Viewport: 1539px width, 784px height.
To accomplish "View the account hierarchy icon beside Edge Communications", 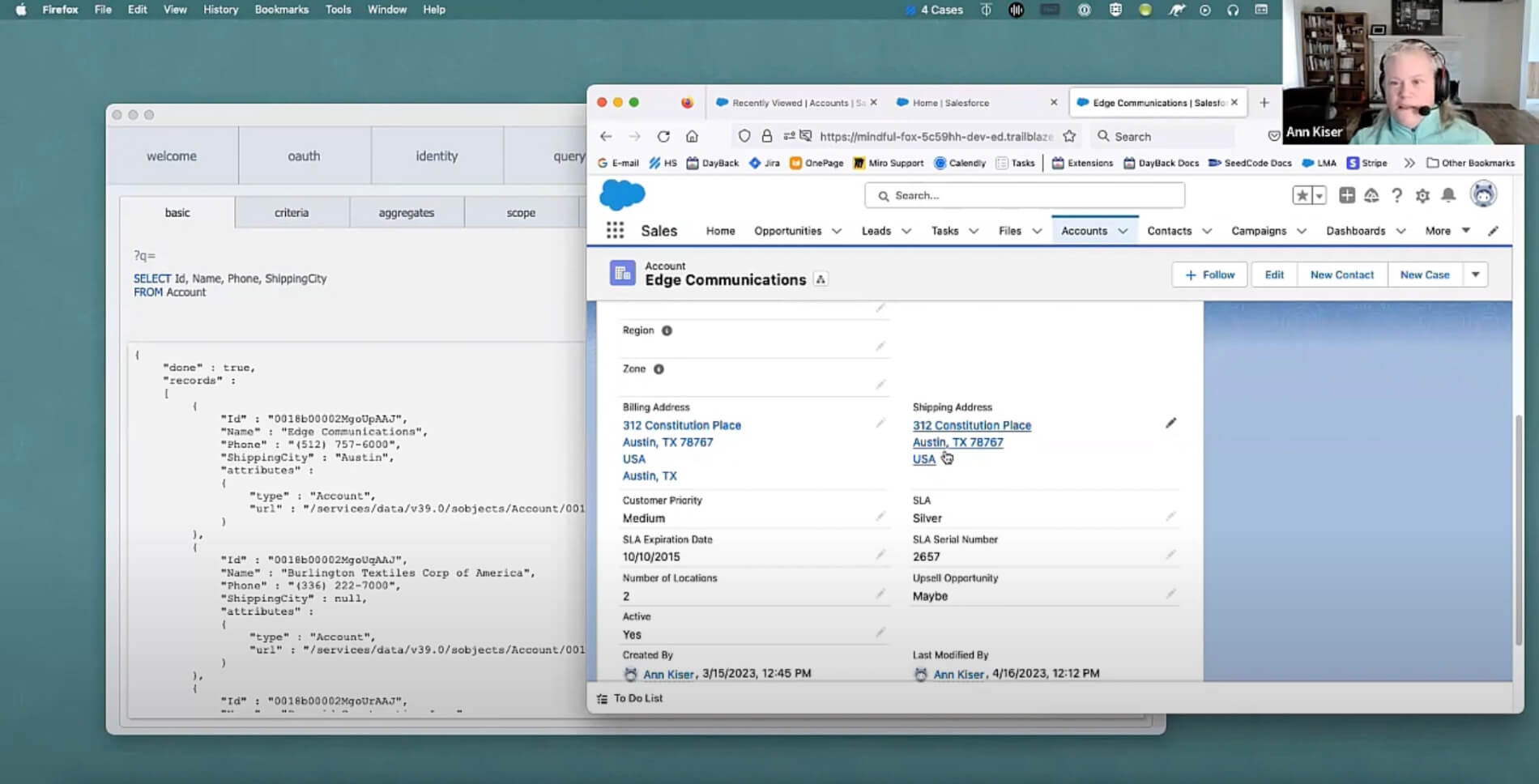I will tap(821, 279).
